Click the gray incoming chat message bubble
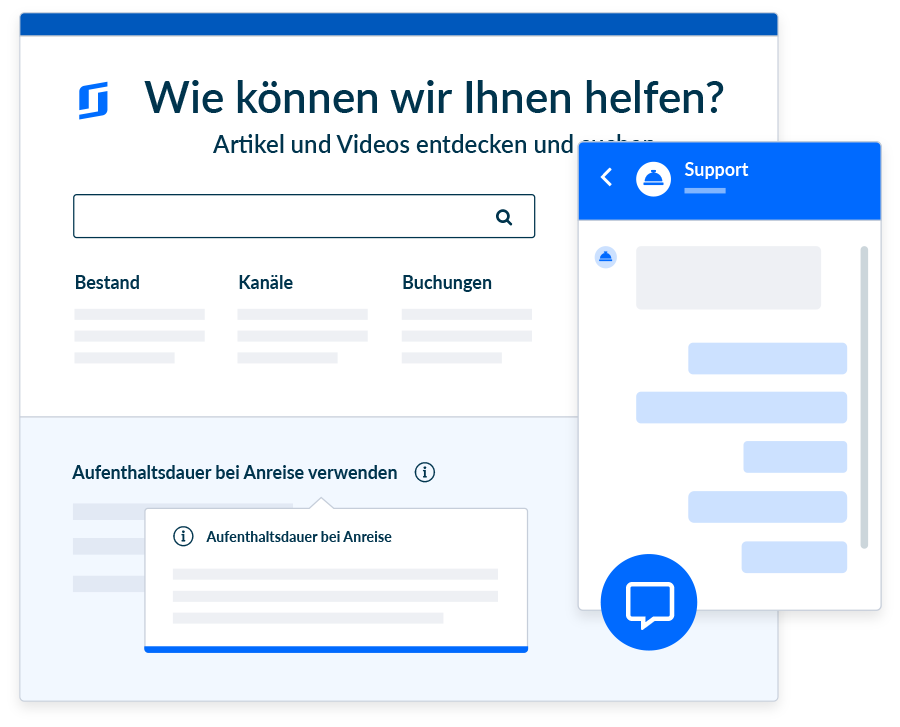 [728, 277]
